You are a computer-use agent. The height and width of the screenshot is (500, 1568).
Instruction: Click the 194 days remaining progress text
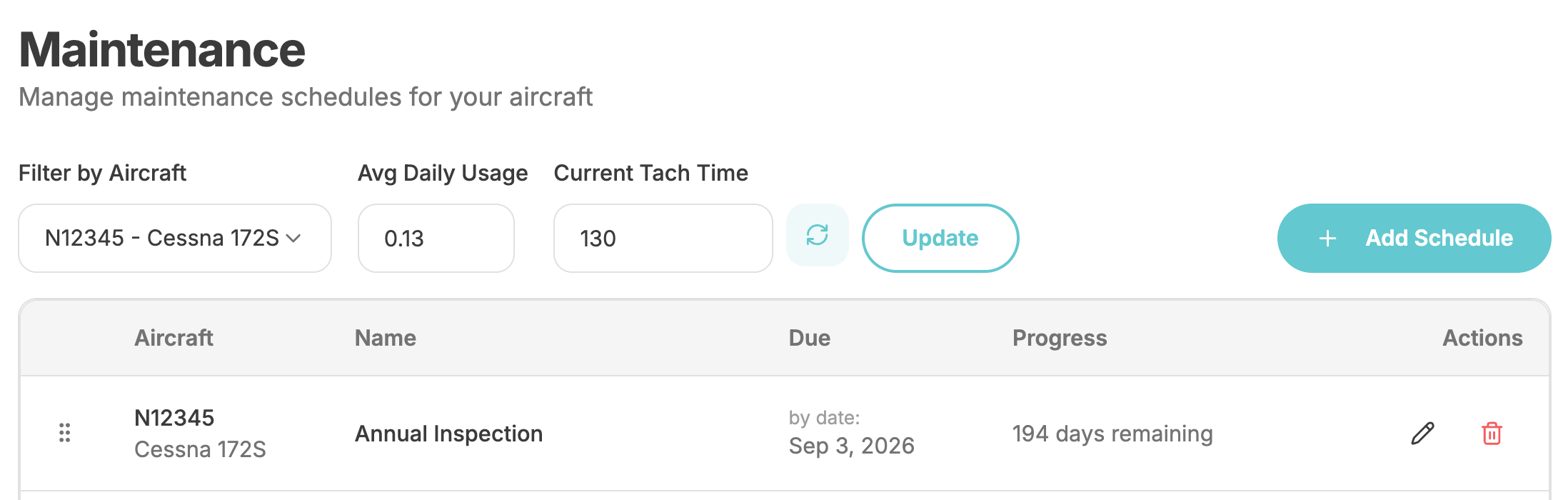click(x=1112, y=434)
